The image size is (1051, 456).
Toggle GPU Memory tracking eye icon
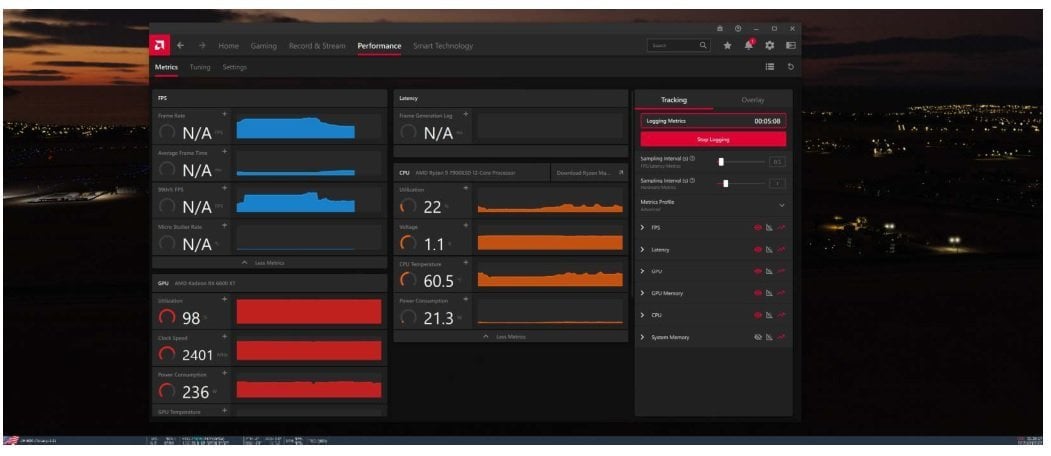[758, 293]
